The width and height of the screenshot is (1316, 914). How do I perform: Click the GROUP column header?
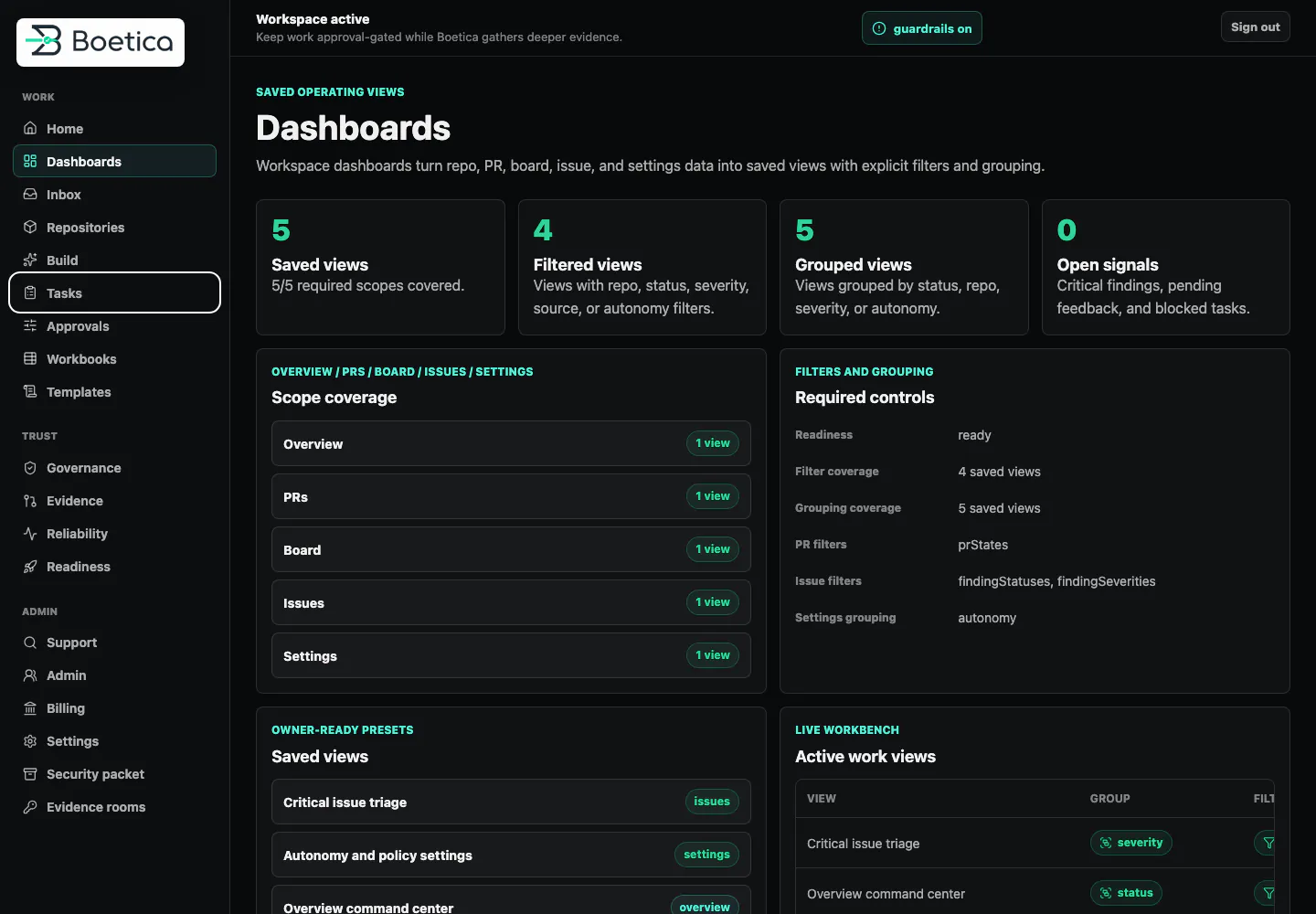(1109, 799)
